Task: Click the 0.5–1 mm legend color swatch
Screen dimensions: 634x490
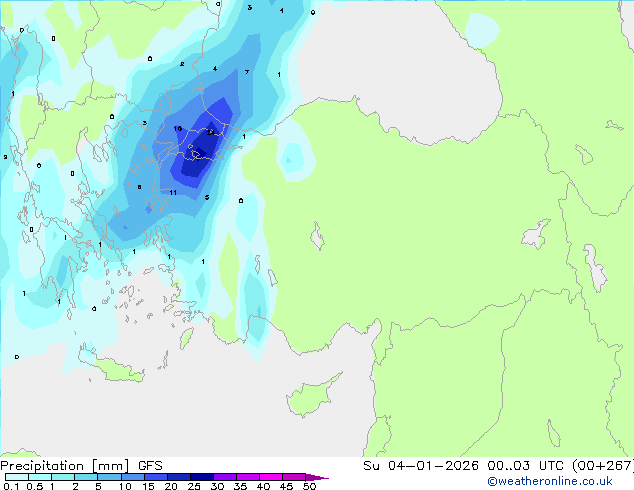Action: pyautogui.click(x=40, y=477)
